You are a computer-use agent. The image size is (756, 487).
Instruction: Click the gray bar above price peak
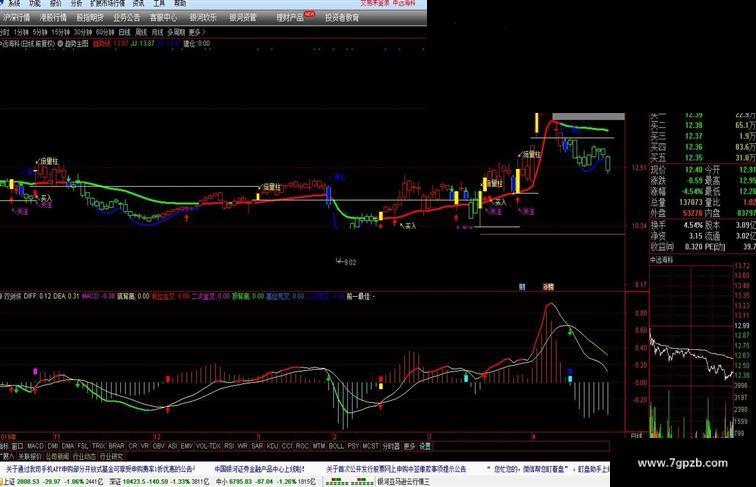[589, 116]
